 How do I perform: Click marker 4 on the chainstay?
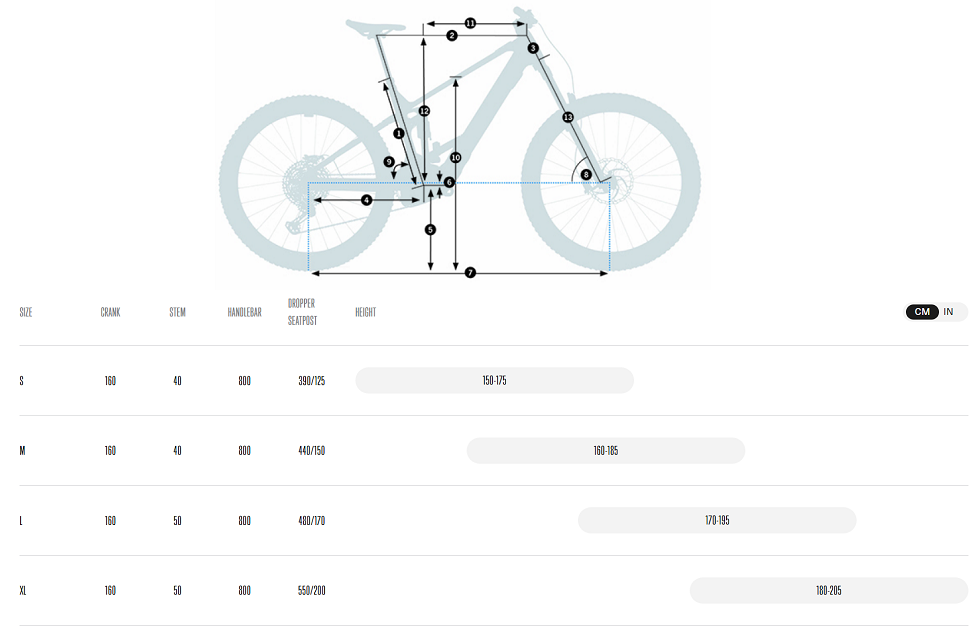point(366,200)
